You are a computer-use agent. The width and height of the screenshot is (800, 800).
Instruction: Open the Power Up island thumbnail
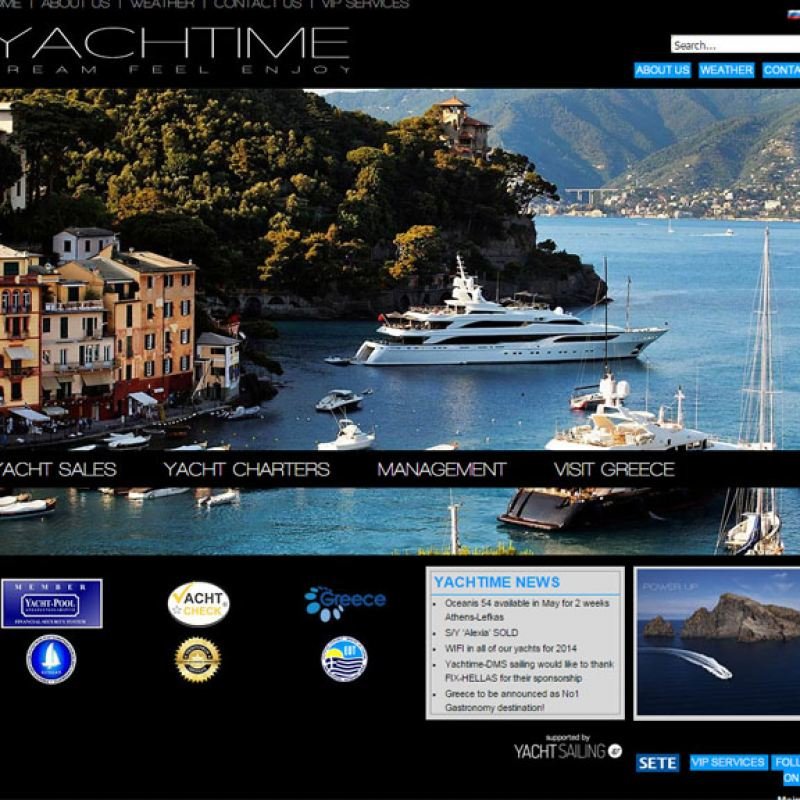717,643
